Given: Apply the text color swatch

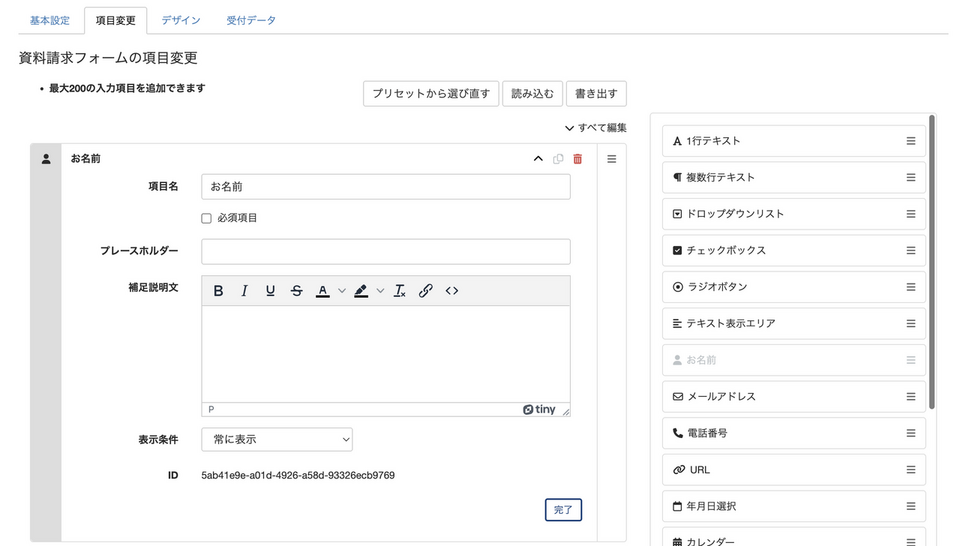Looking at the screenshot, I should (x=322, y=291).
